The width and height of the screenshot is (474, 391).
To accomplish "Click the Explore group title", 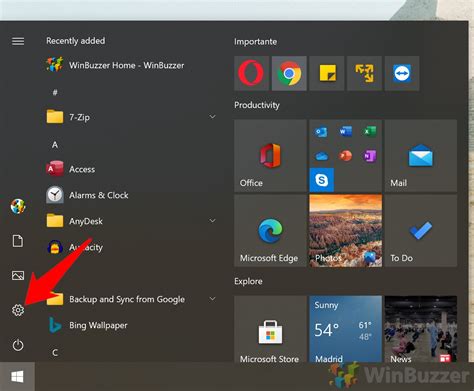I will pos(248,281).
